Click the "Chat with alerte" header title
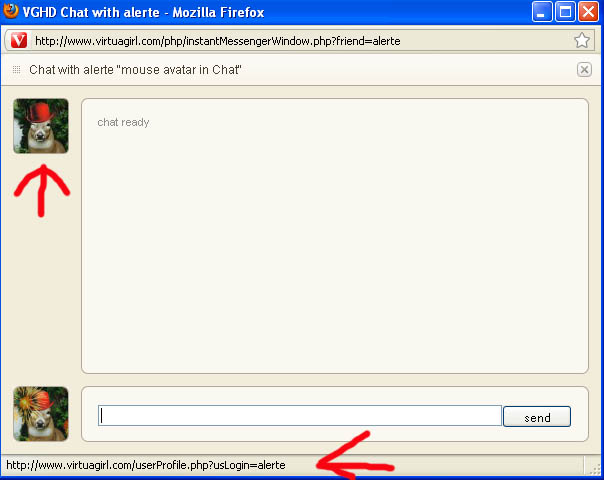Image resolution: width=604 pixels, height=480 pixels. tap(135, 70)
